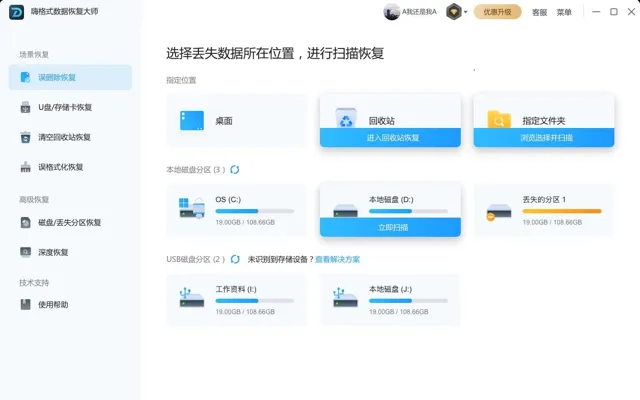Maximize the application window
Image resolution: width=640 pixels, height=400 pixels.
[x=613, y=12]
